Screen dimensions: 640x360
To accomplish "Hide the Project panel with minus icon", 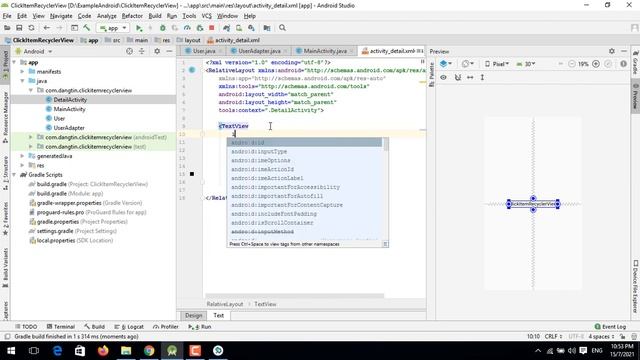I will (x=169, y=51).
